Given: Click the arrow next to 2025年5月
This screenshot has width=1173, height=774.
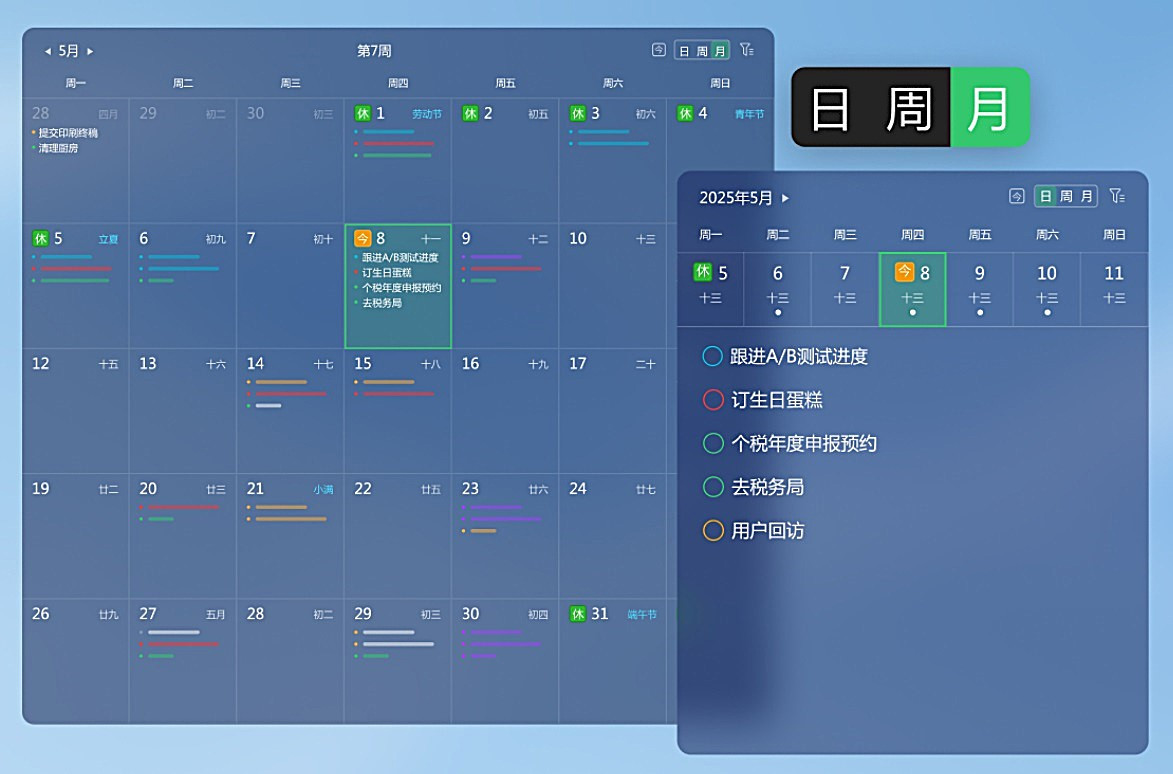Looking at the screenshot, I should tap(785, 198).
